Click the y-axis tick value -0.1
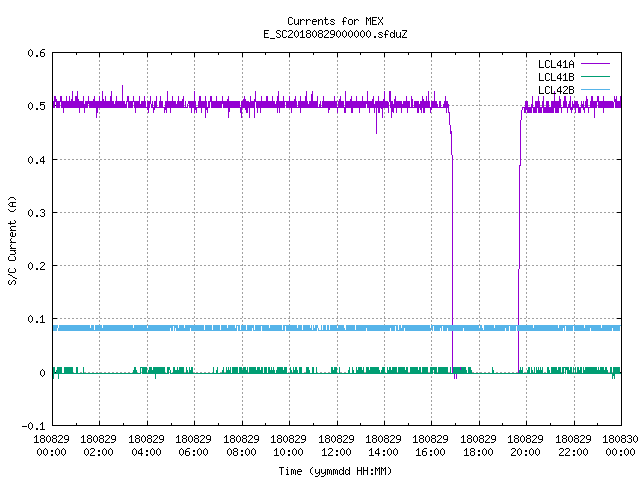The width and height of the screenshot is (640, 480). pos(33,426)
